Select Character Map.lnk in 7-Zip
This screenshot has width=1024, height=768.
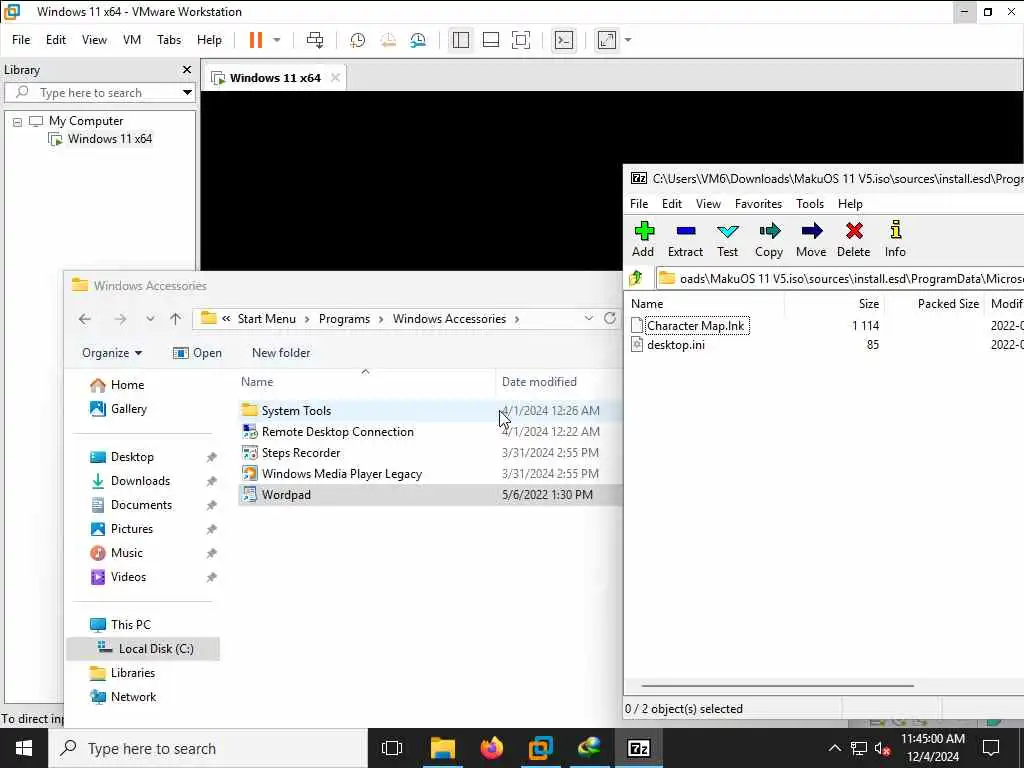696,325
